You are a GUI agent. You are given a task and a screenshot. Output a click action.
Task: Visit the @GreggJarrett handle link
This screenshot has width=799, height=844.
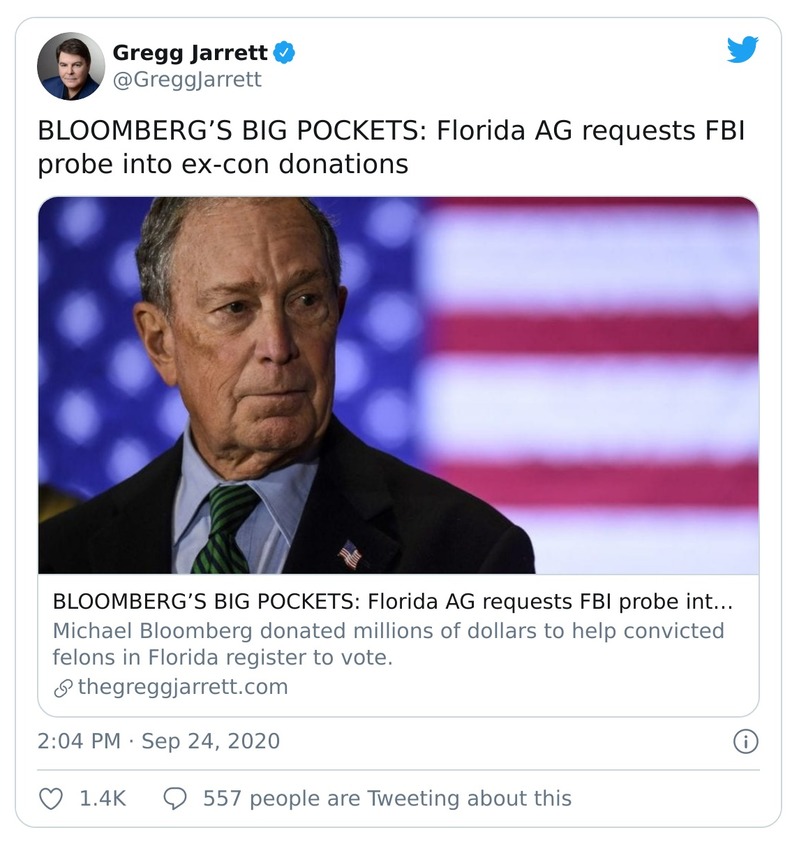[x=186, y=80]
